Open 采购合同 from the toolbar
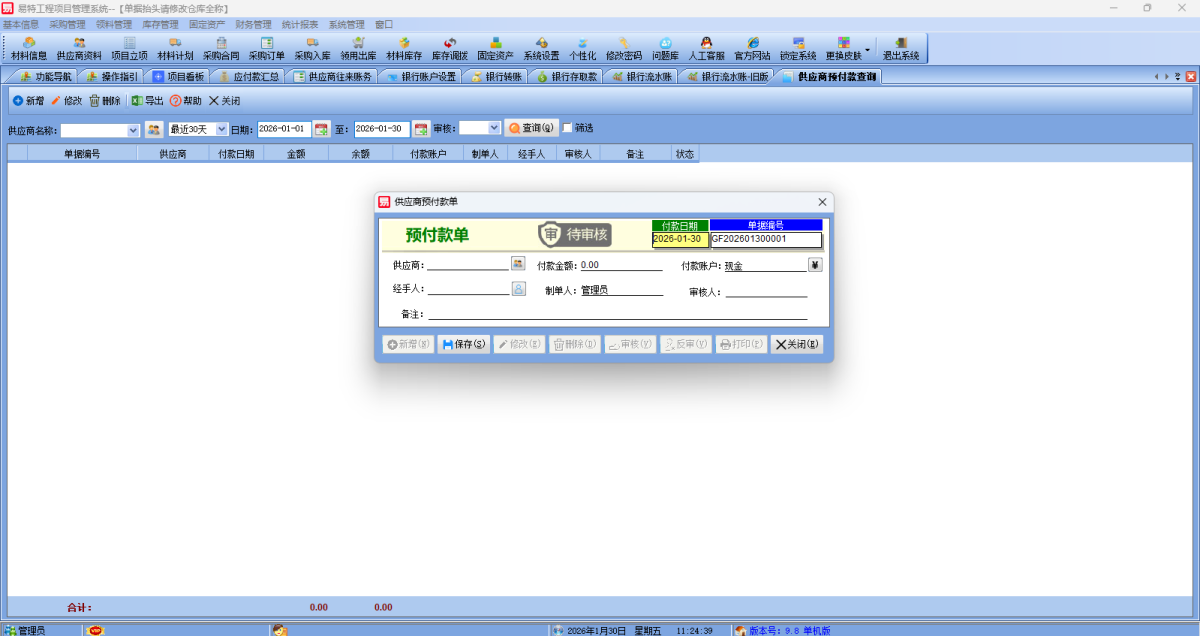1200x636 pixels. tap(221, 48)
